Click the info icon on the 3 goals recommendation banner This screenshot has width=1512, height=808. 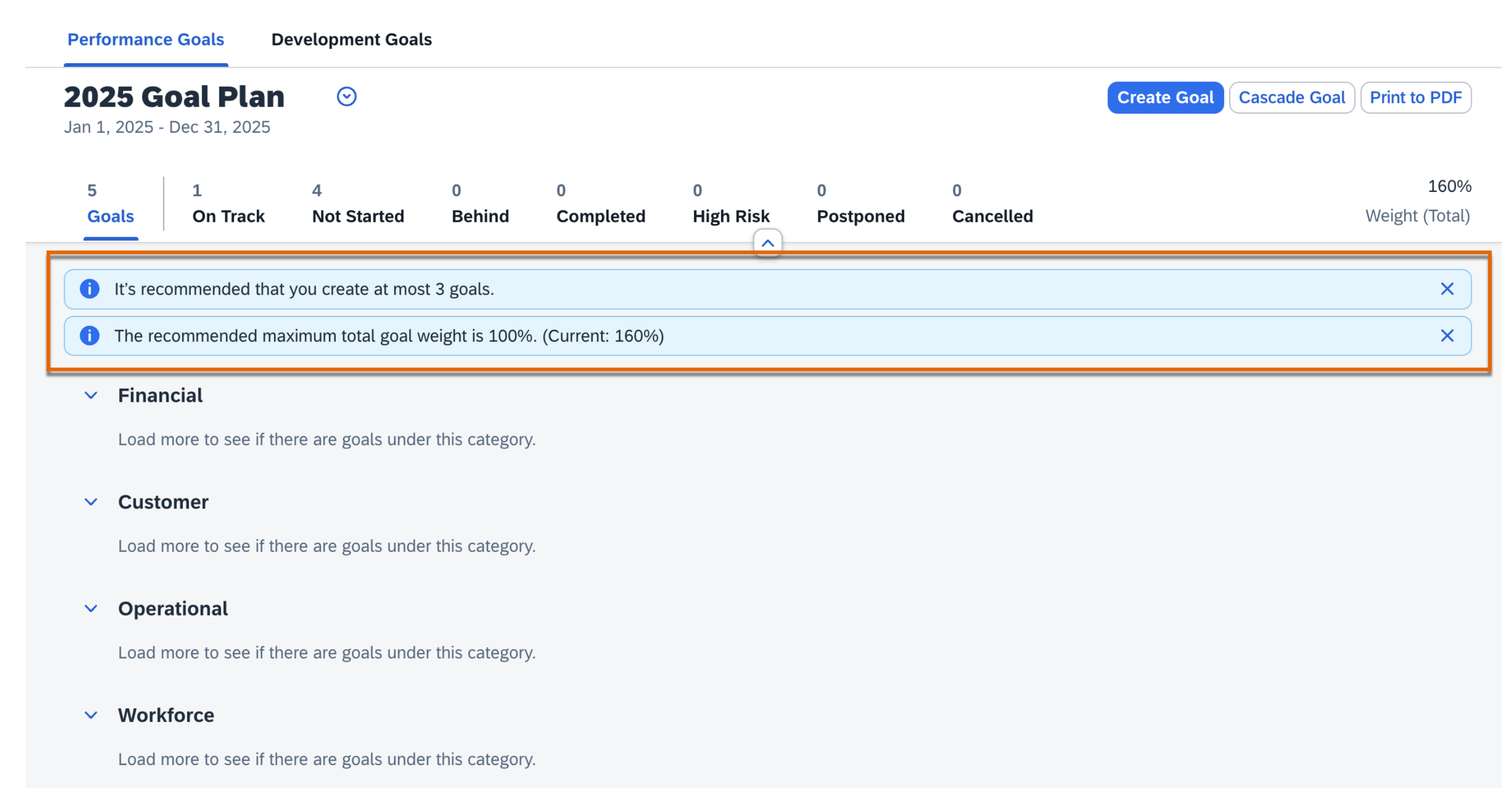pyautogui.click(x=90, y=289)
